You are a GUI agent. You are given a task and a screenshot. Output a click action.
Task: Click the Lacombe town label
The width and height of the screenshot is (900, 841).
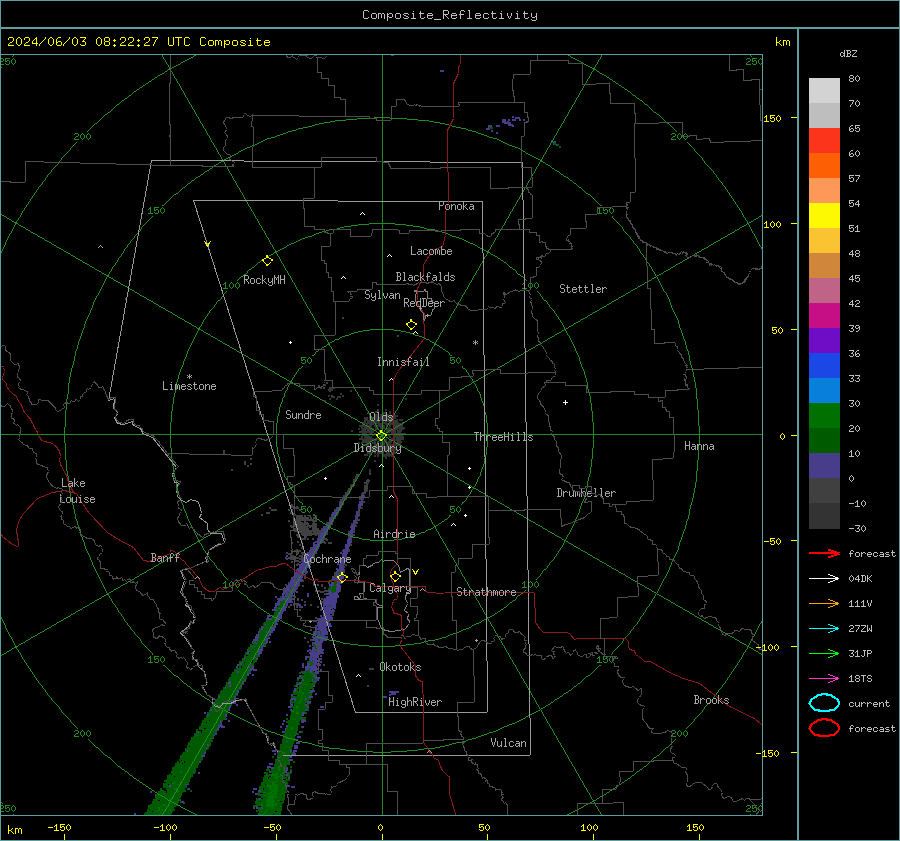(431, 251)
